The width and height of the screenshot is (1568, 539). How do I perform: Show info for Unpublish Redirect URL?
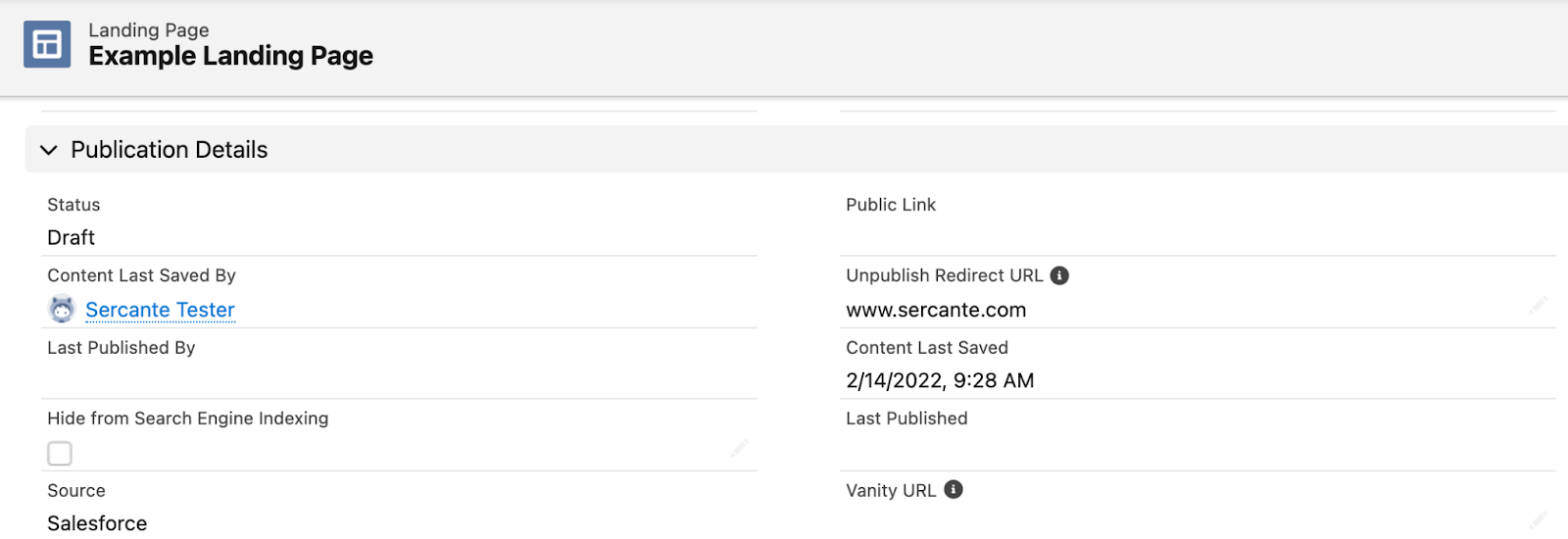pyautogui.click(x=1059, y=275)
